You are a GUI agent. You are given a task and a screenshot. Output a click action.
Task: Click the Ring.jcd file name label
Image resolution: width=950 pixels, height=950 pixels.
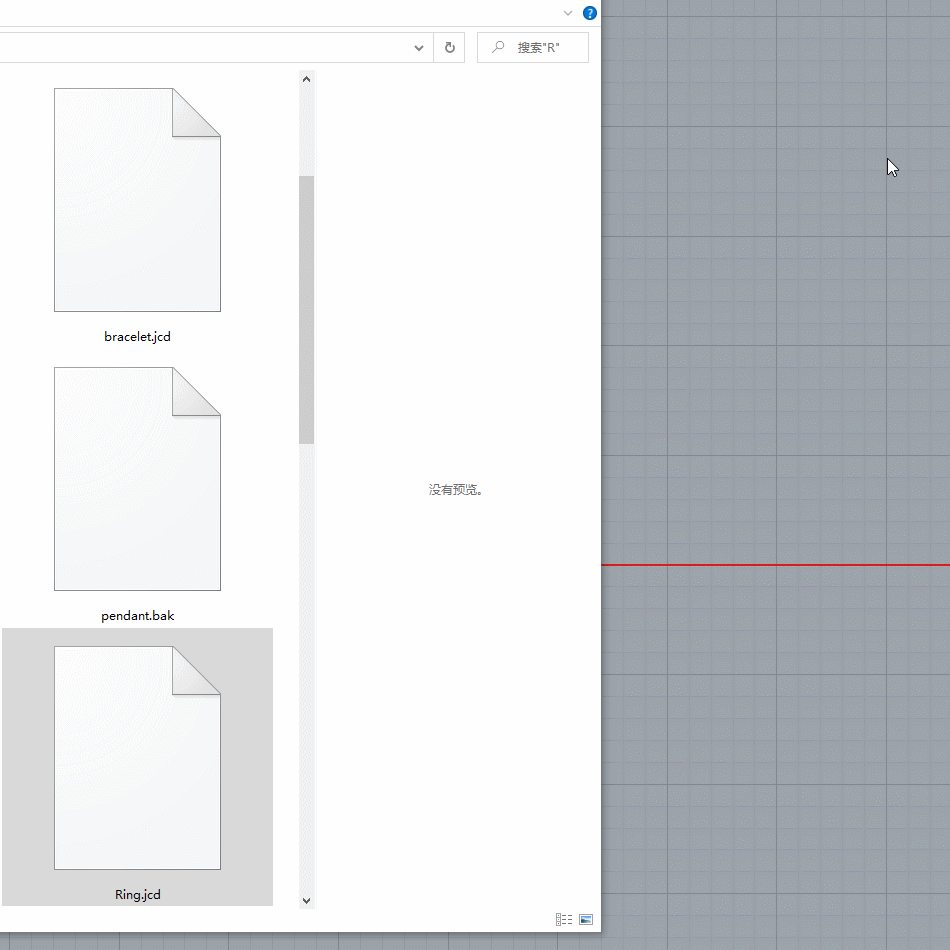pyautogui.click(x=137, y=895)
